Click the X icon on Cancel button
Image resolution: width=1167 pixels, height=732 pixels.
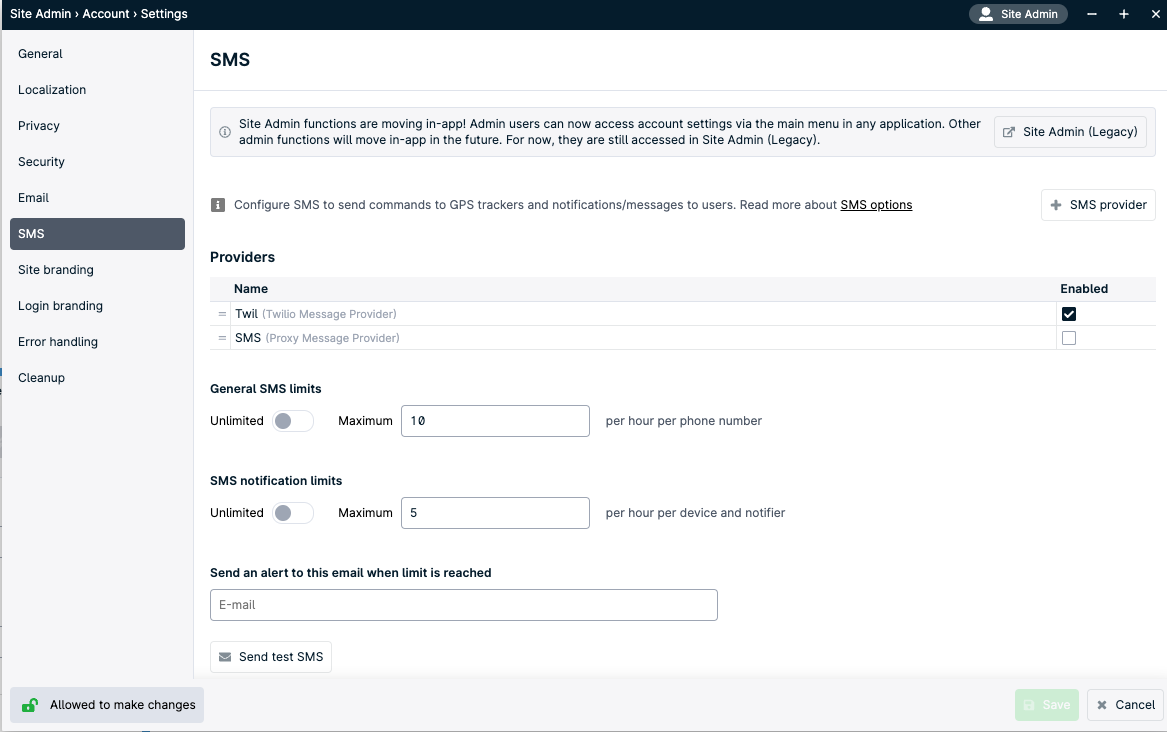[1102, 704]
